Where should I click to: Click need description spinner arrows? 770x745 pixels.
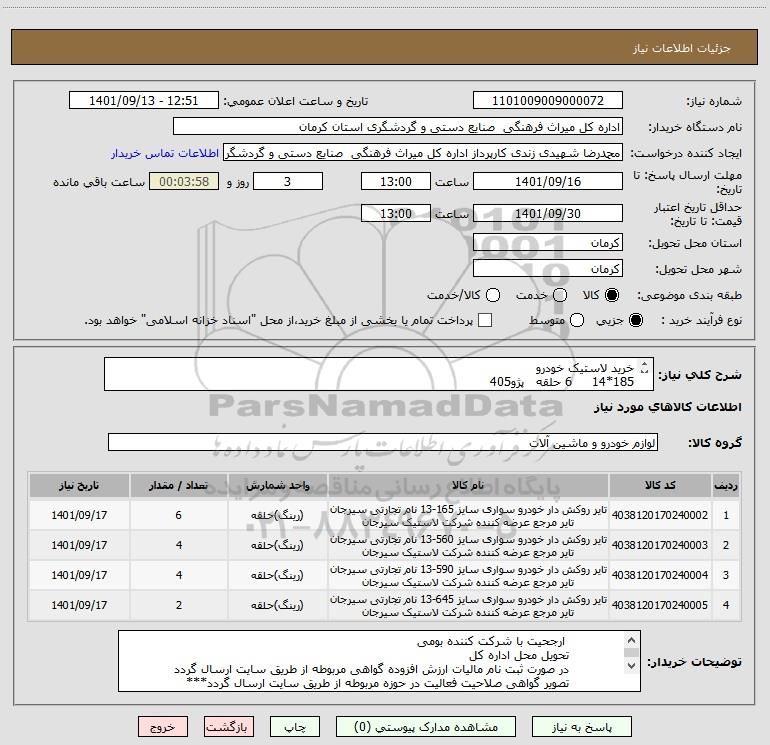coord(645,367)
